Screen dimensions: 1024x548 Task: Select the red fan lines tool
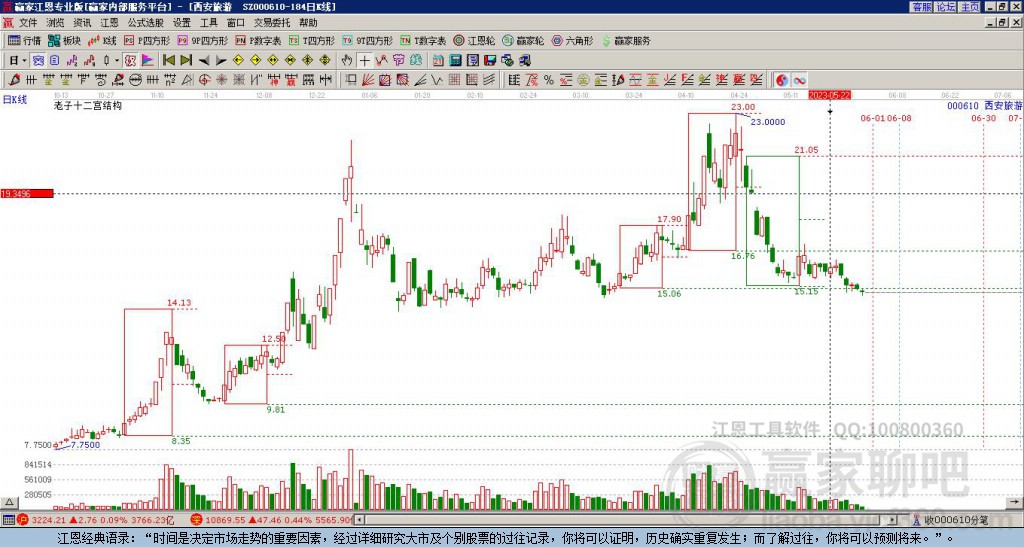click(x=368, y=80)
